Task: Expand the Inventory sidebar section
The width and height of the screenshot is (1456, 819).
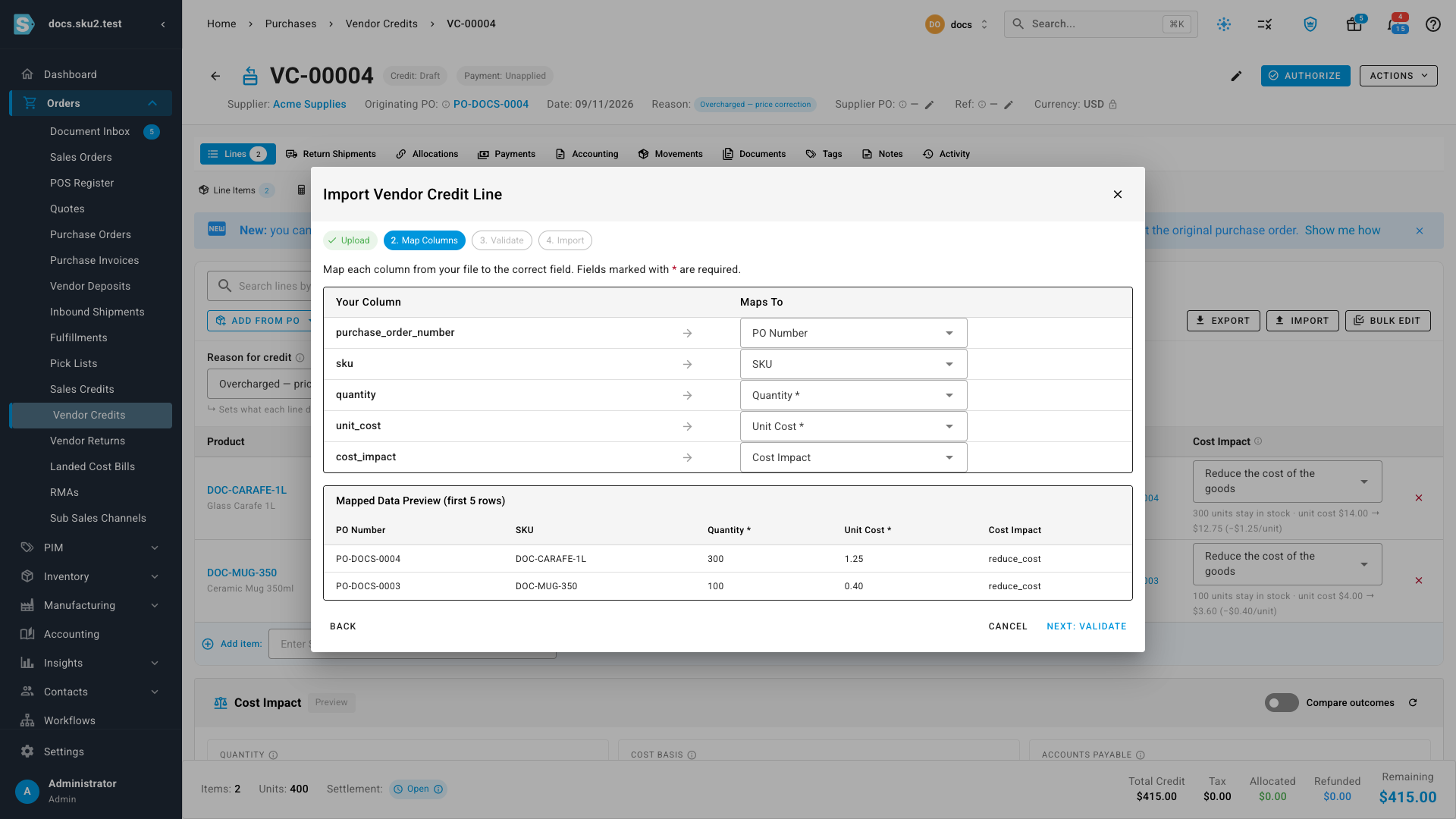Action: tap(91, 576)
